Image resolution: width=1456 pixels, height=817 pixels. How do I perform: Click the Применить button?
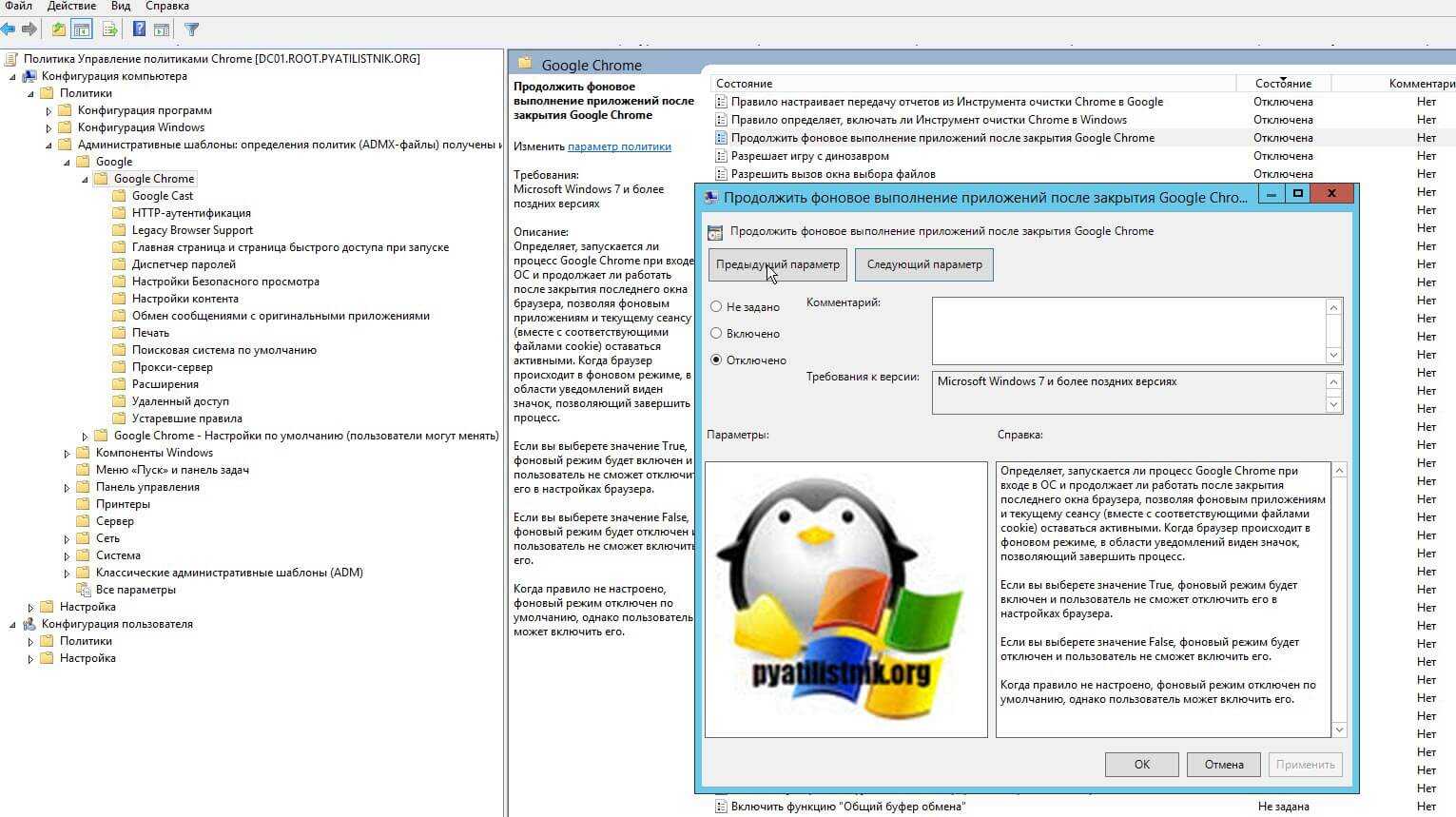click(1306, 765)
